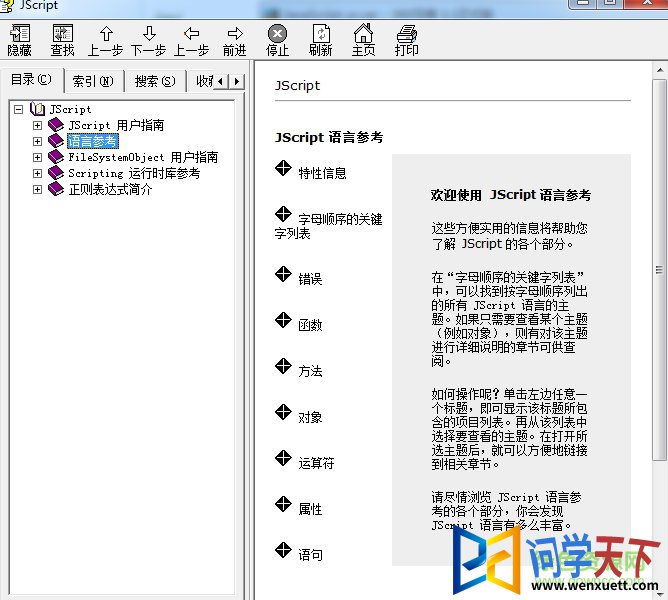The image size is (668, 600).
Task: Click the Forward (前进) arrow icon
Action: (x=235, y=33)
